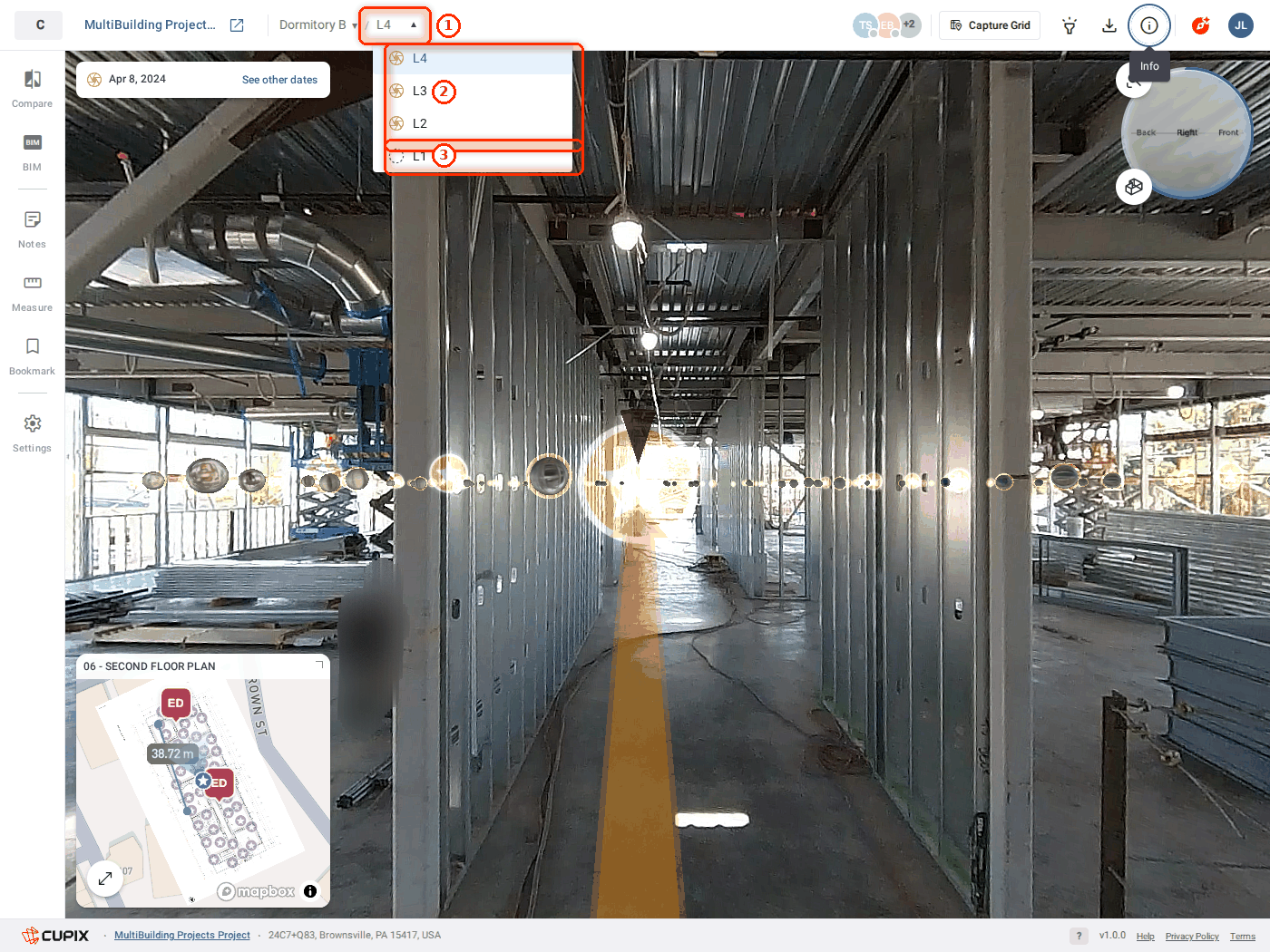Open project in new window icon
This screenshot has height=952, width=1270.
[237, 25]
